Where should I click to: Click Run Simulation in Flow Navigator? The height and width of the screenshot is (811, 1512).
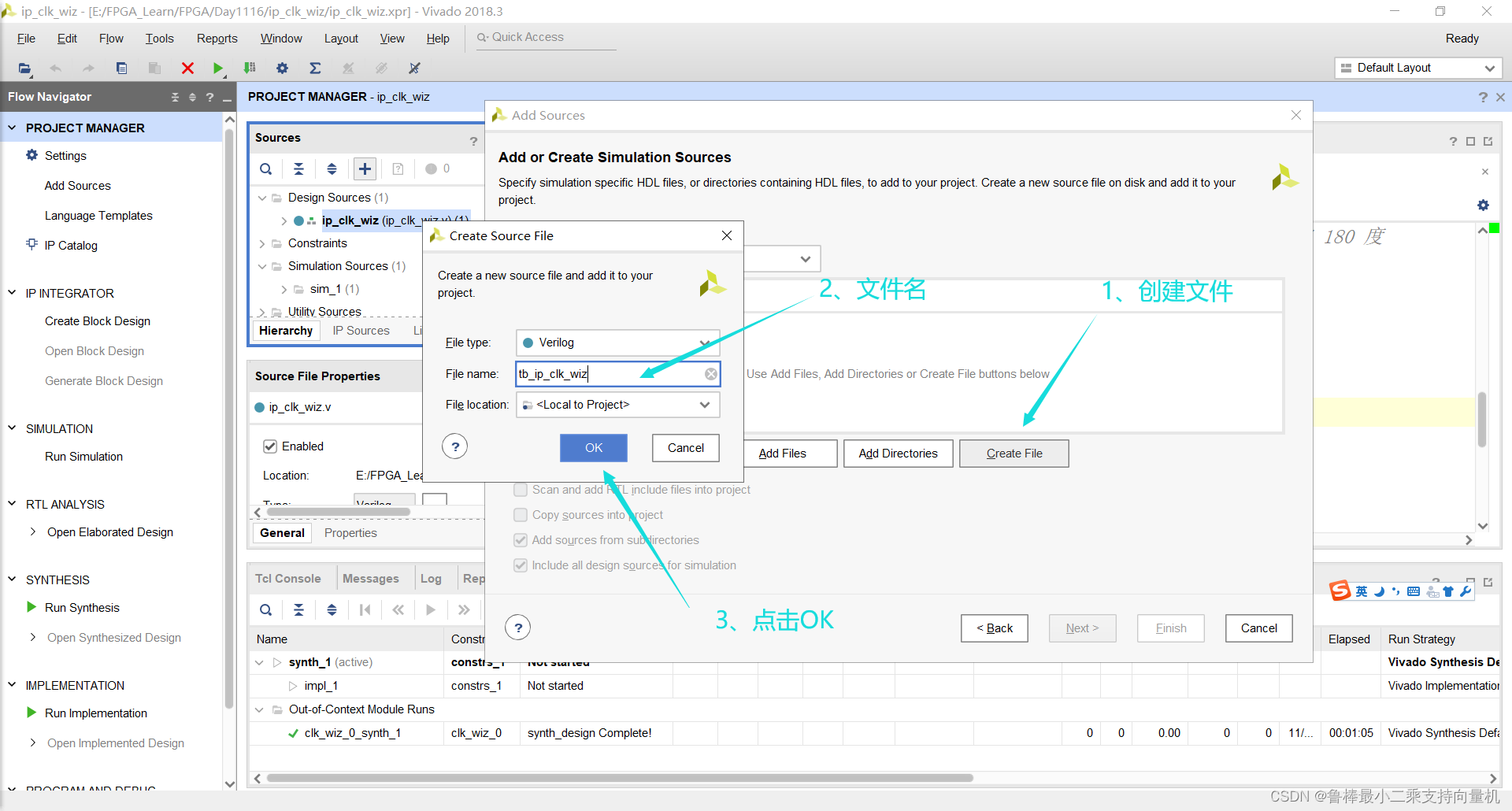tap(83, 457)
